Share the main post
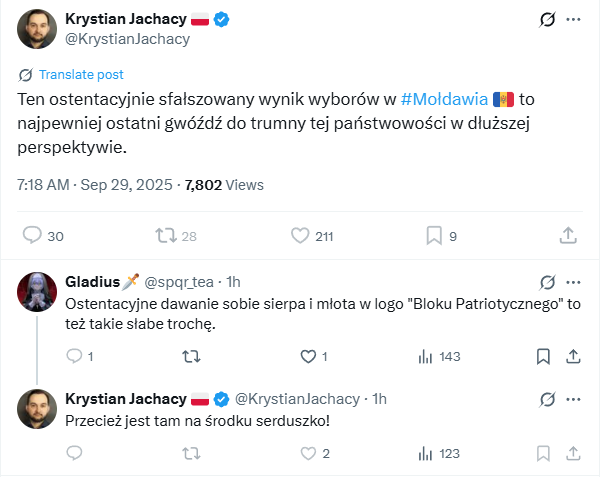Screen dimensions: 600x477 pos(568,236)
